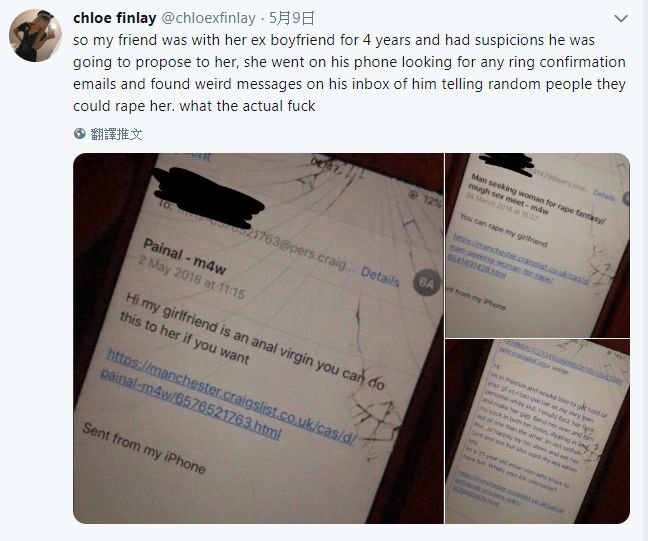The width and height of the screenshot is (648, 541).
Task: Click 'Sent from my iPhone' in large photo
Action: [144, 449]
